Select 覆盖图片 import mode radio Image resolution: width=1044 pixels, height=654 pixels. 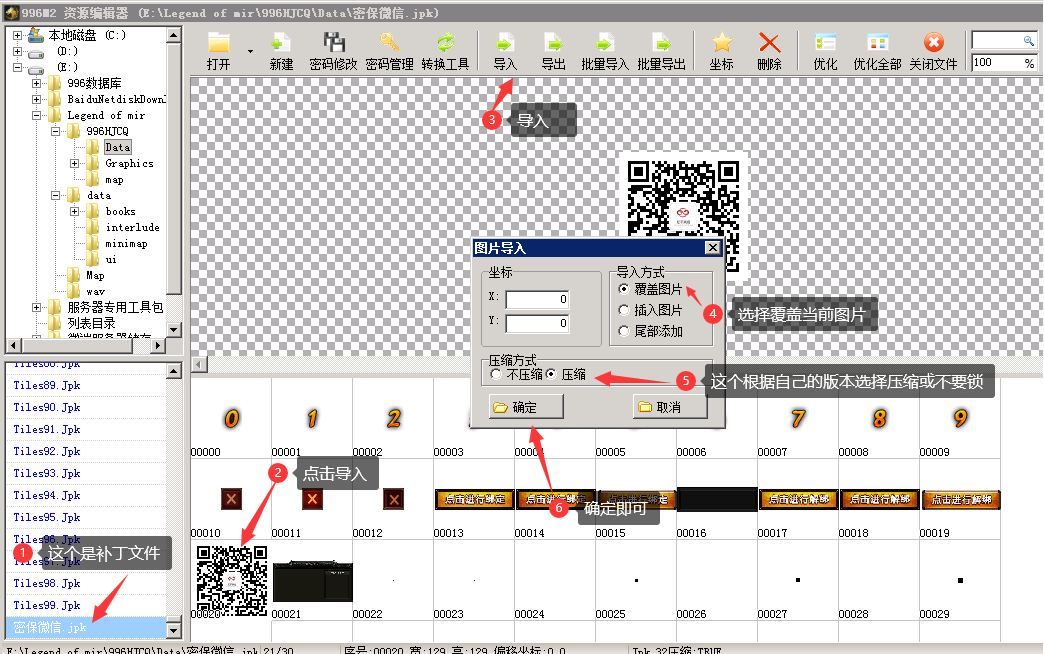click(623, 289)
